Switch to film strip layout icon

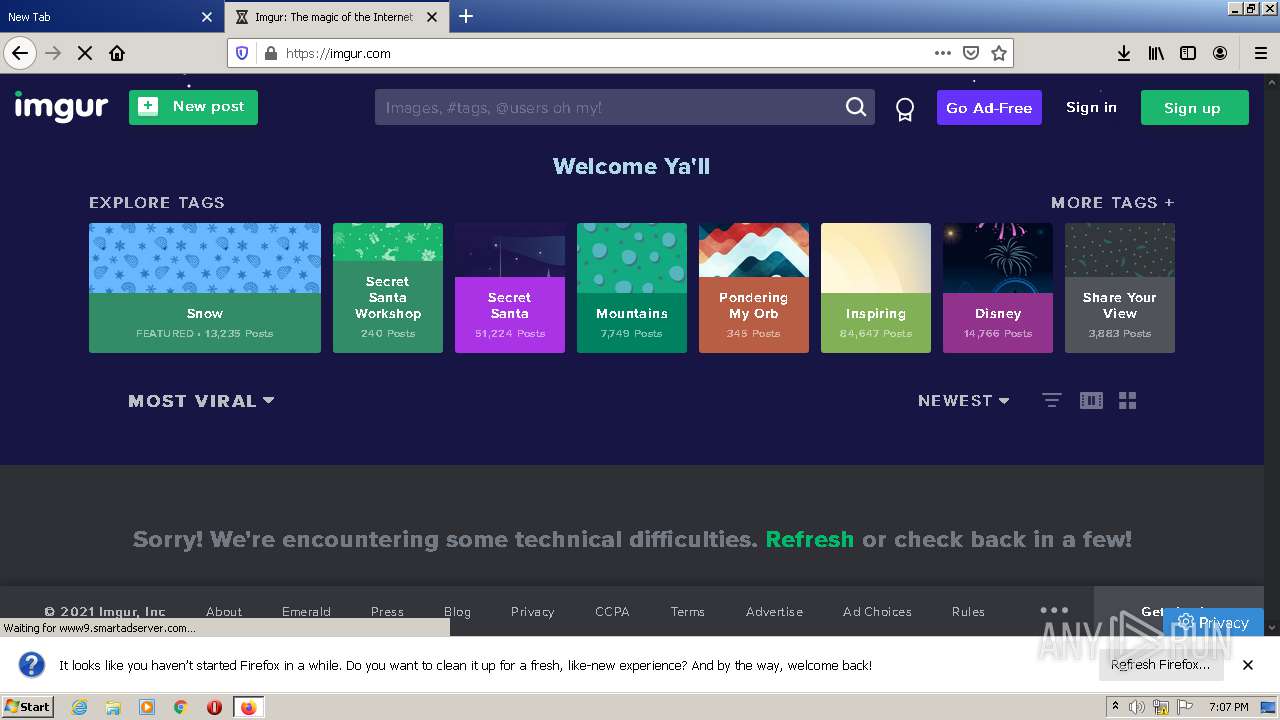[1091, 400]
